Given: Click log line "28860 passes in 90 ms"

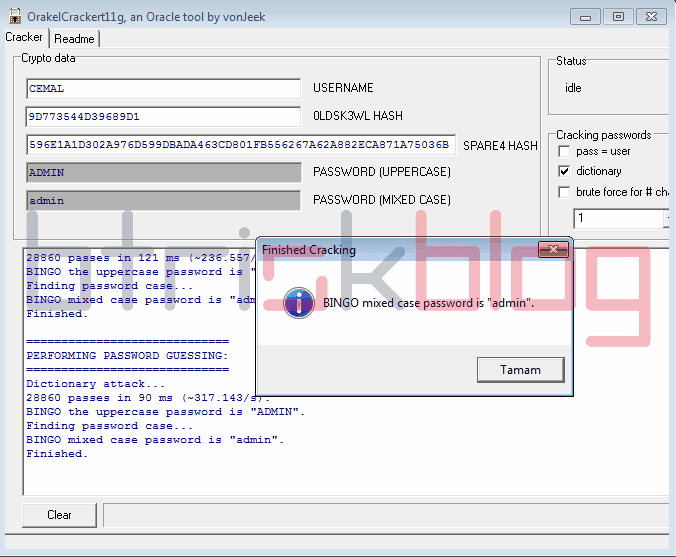Looking at the screenshot, I should tap(148, 397).
